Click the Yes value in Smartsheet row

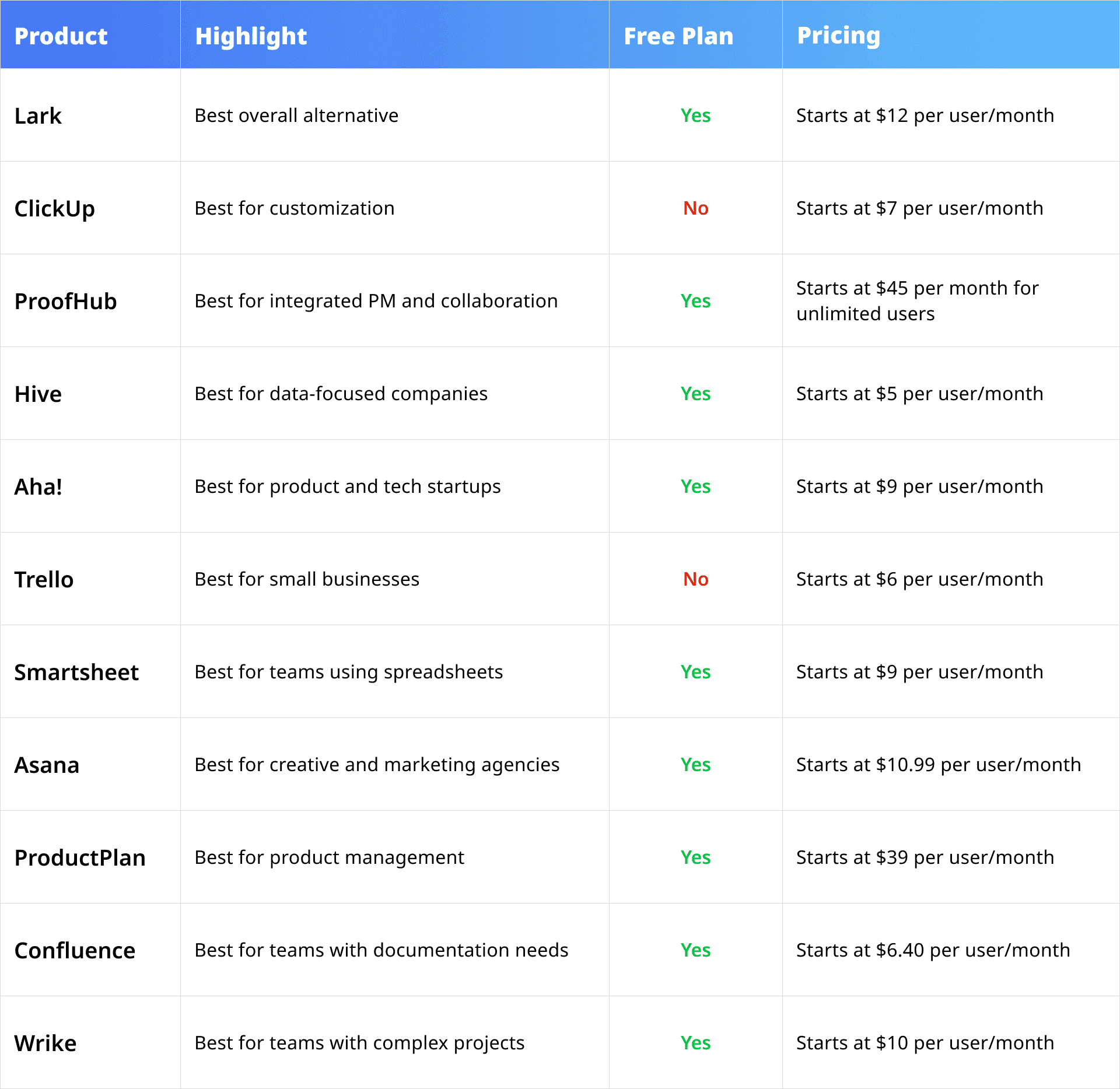click(x=696, y=672)
